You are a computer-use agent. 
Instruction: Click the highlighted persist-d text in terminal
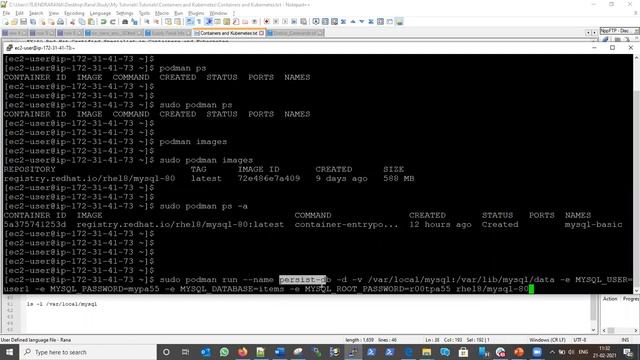(302, 280)
